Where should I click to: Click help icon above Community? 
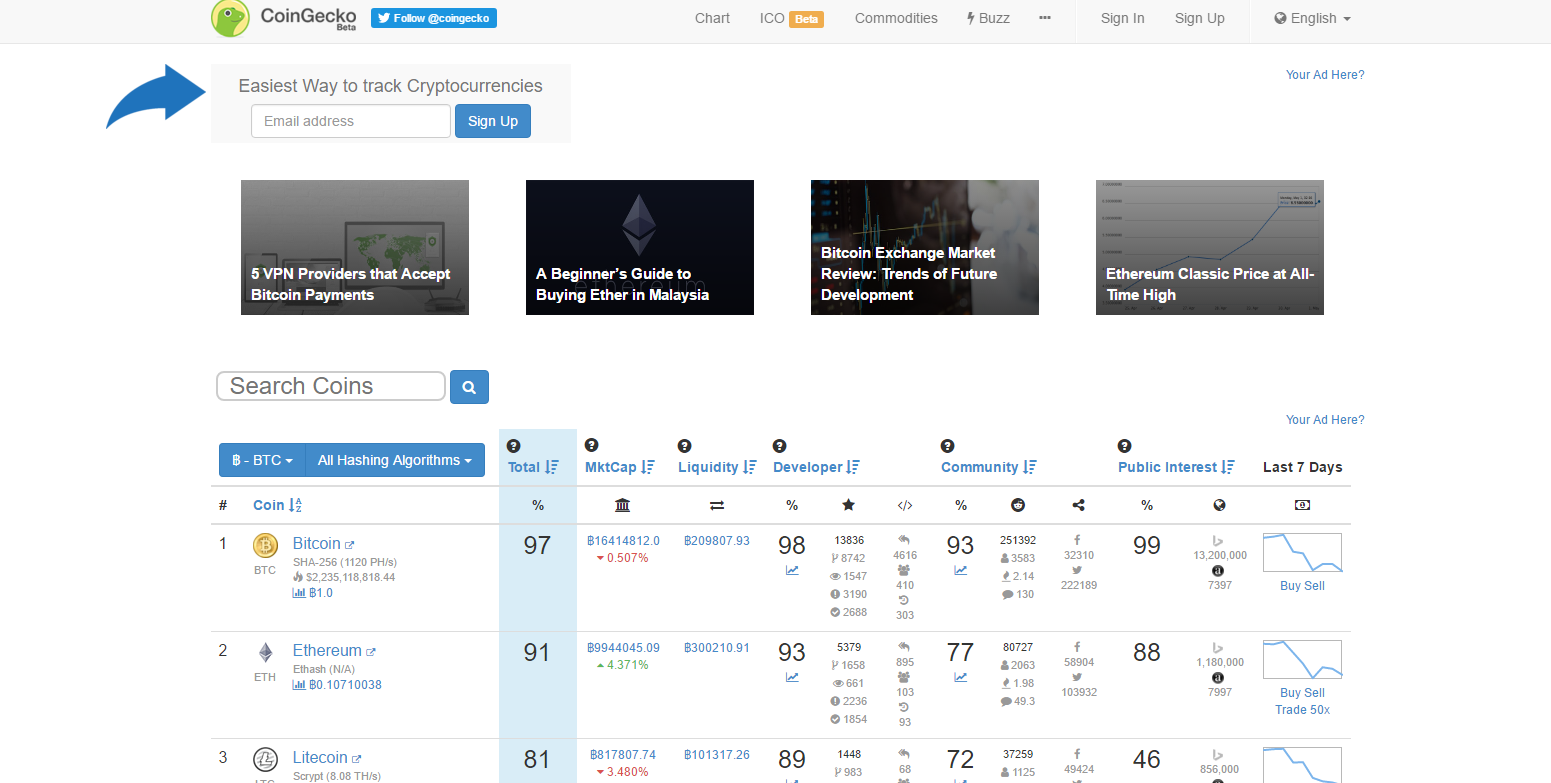(x=947, y=446)
